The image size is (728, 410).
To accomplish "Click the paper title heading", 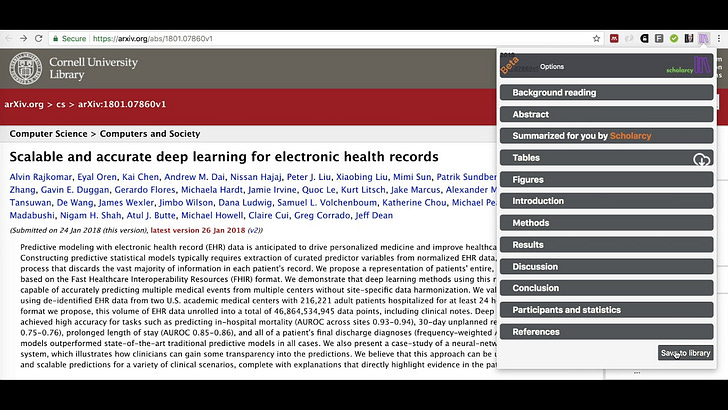I will (224, 156).
